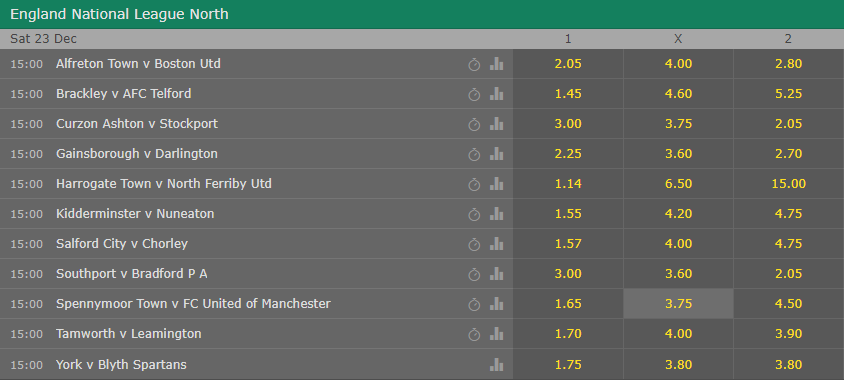The width and height of the screenshot is (844, 380).
Task: Select highlighted 3.75 draw for Spennymoor Town
Action: 678,304
